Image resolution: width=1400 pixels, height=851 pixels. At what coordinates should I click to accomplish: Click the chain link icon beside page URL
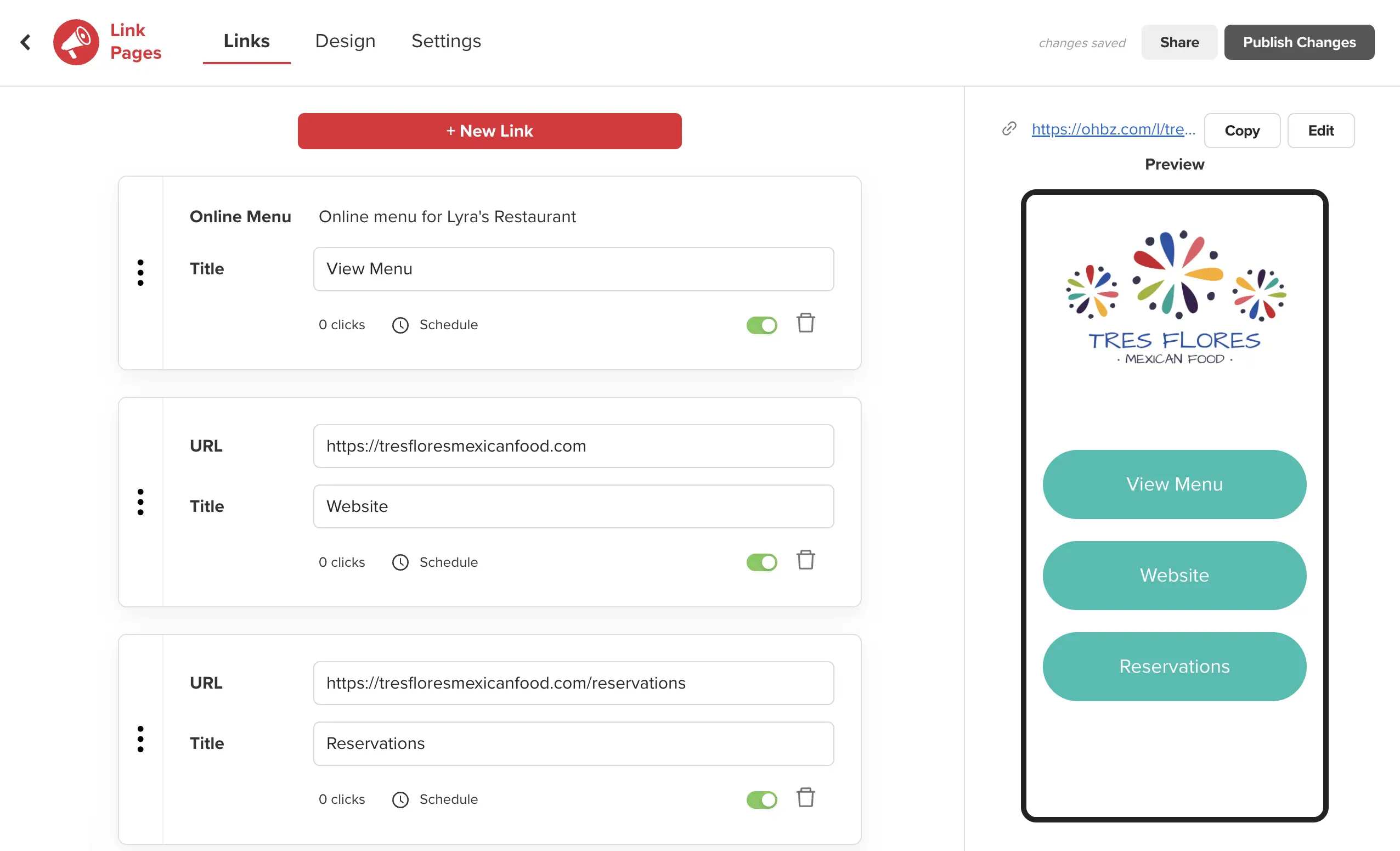click(1009, 129)
